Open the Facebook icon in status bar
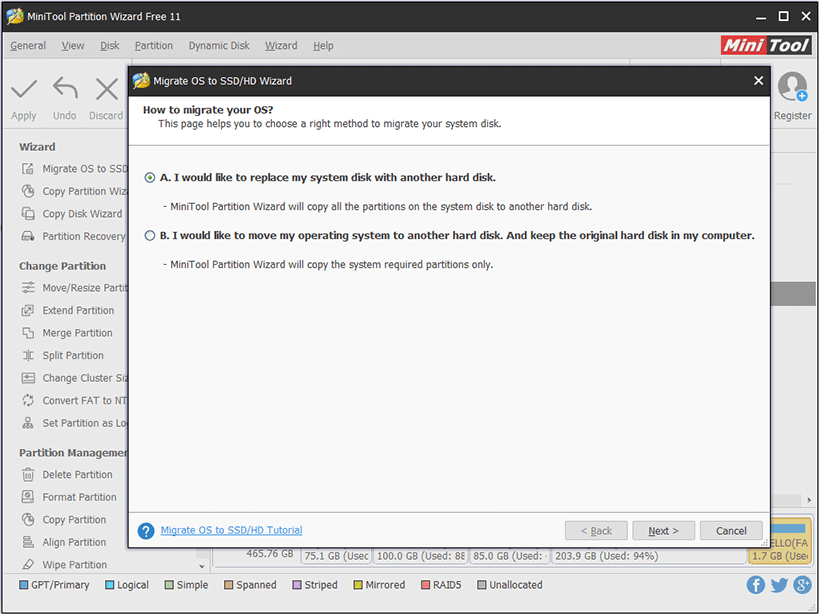Image resolution: width=820 pixels, height=614 pixels. tap(756, 585)
